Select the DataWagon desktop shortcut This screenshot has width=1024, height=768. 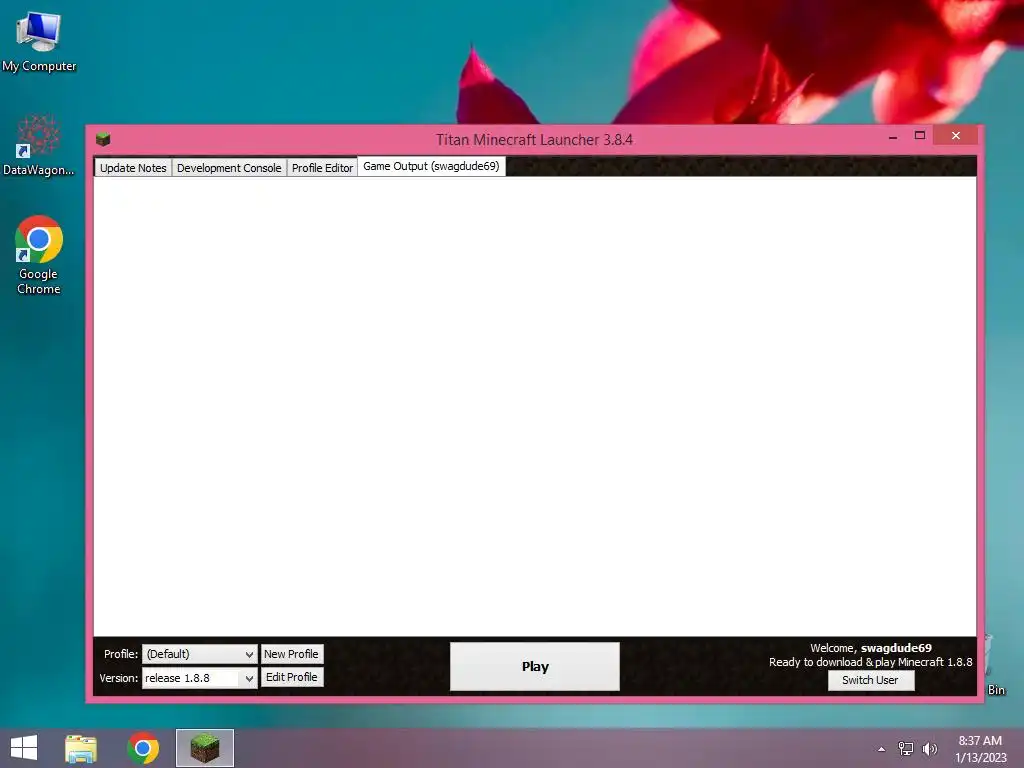pos(39,145)
